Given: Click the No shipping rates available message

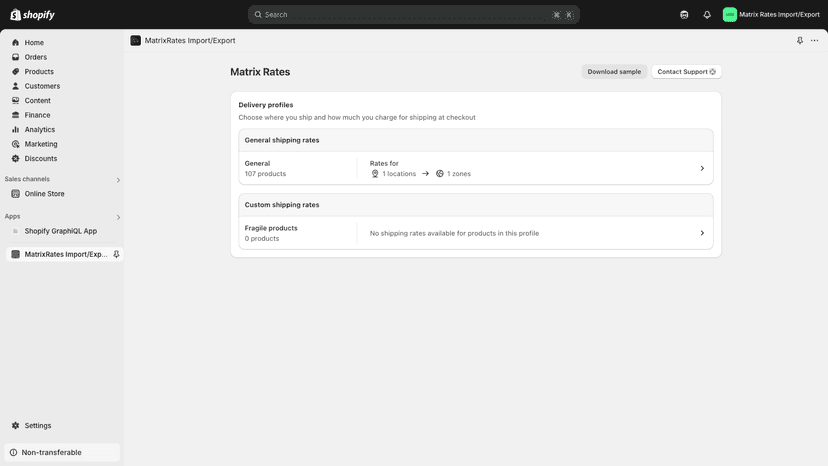Looking at the screenshot, I should click(x=454, y=234).
